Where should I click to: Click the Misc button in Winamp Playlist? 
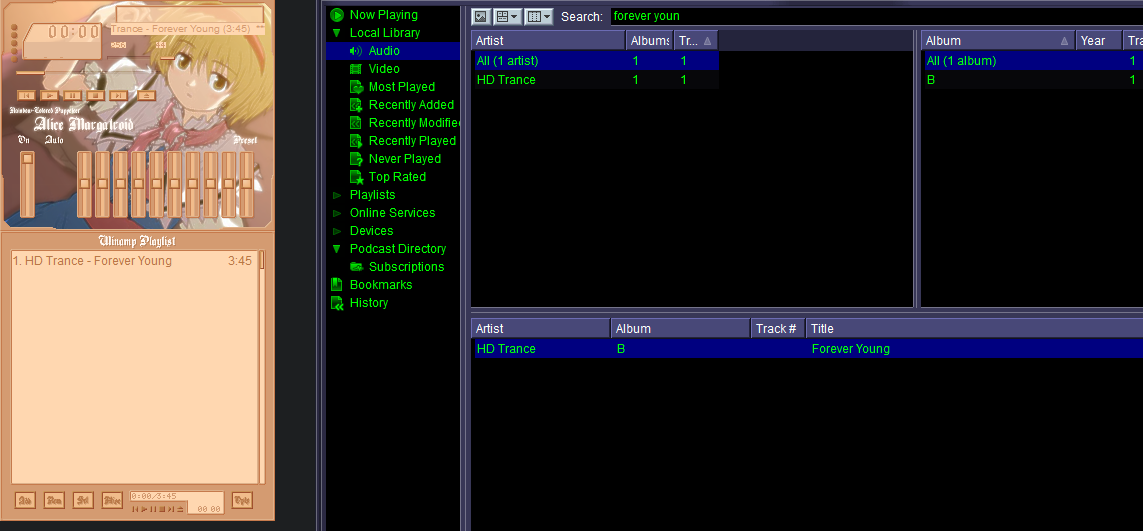point(112,500)
